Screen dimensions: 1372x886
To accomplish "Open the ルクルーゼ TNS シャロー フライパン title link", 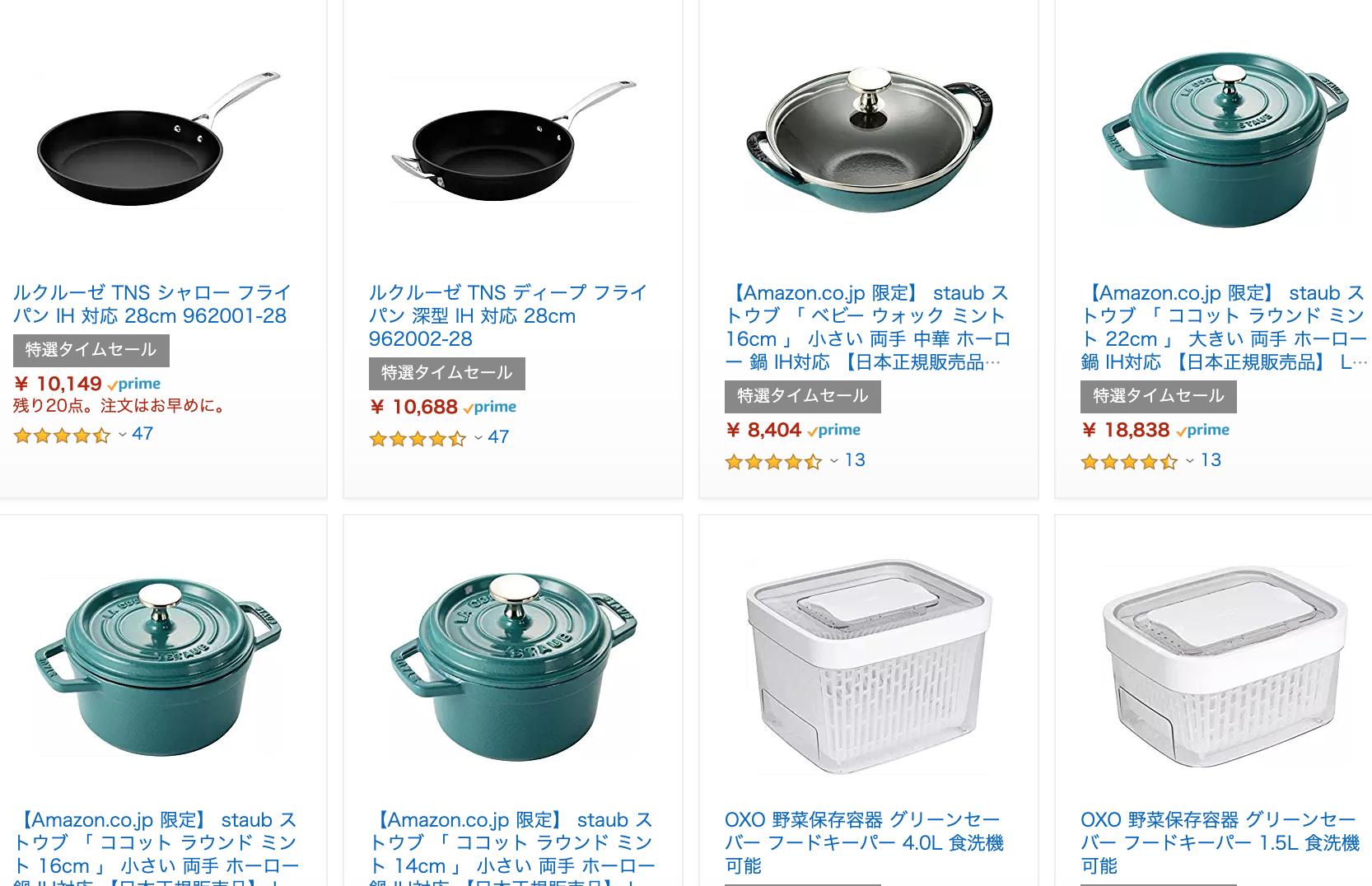I will click(152, 304).
